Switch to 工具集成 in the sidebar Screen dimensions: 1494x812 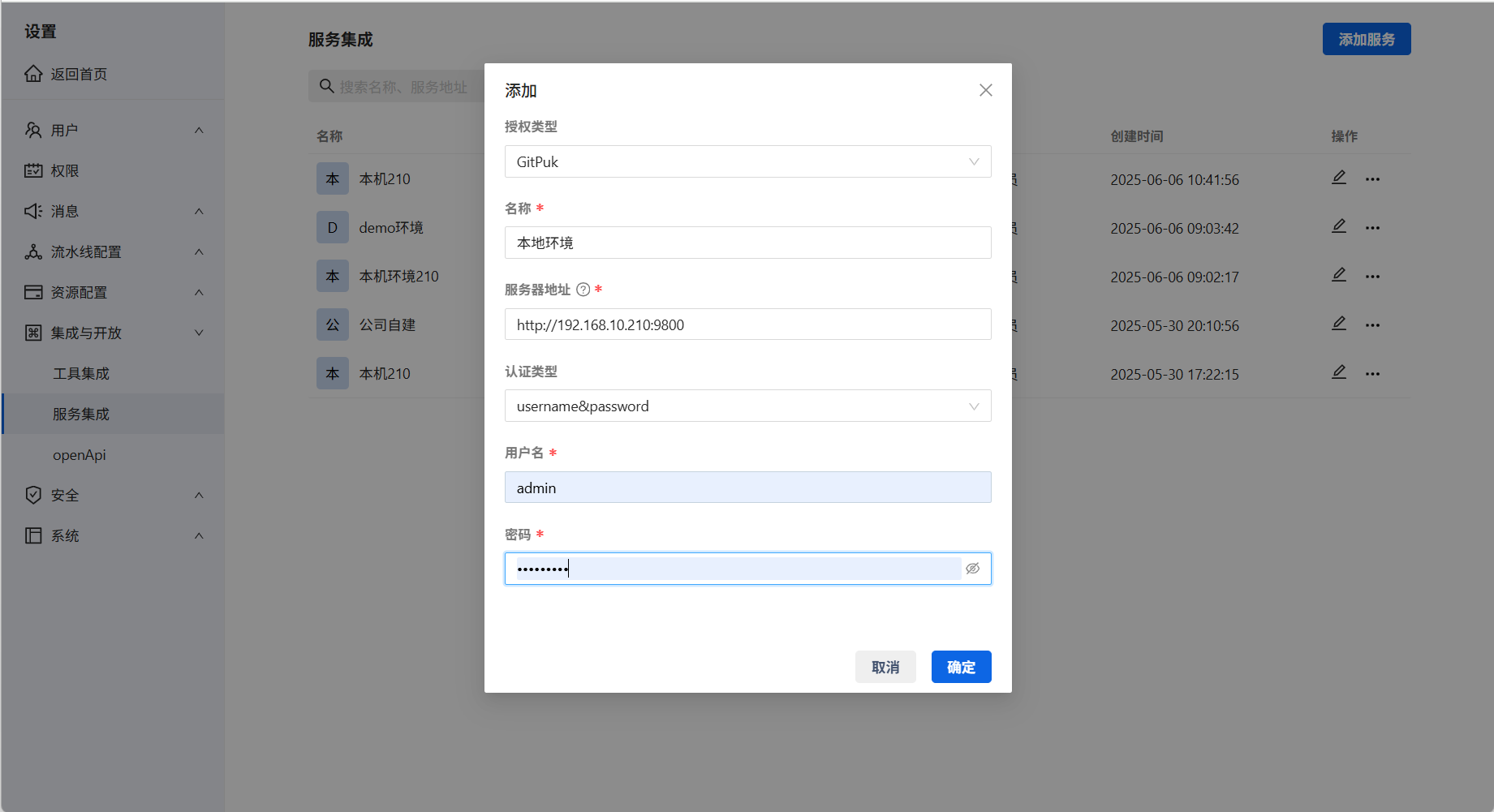(x=81, y=373)
